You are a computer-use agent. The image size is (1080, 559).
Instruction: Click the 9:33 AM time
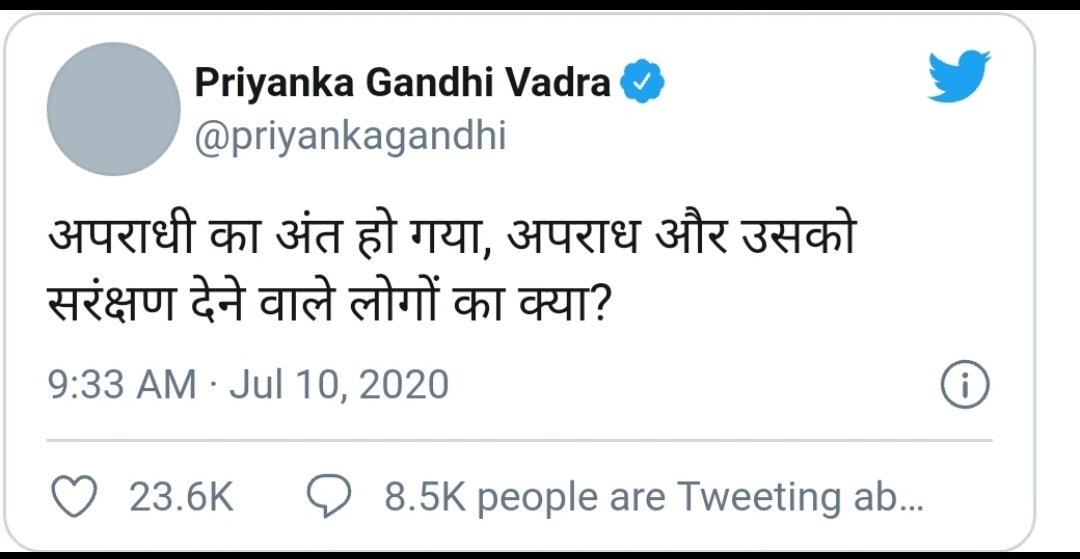pyautogui.click(x=122, y=385)
